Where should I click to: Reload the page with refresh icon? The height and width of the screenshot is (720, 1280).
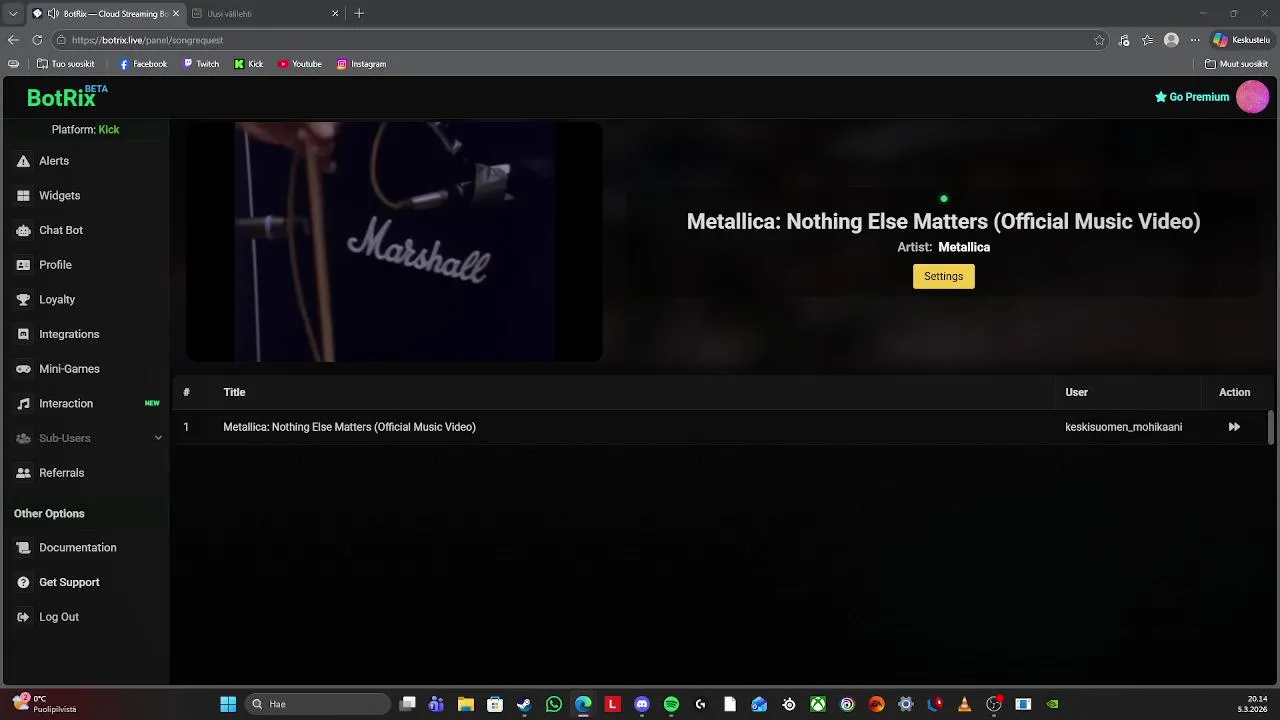point(37,40)
